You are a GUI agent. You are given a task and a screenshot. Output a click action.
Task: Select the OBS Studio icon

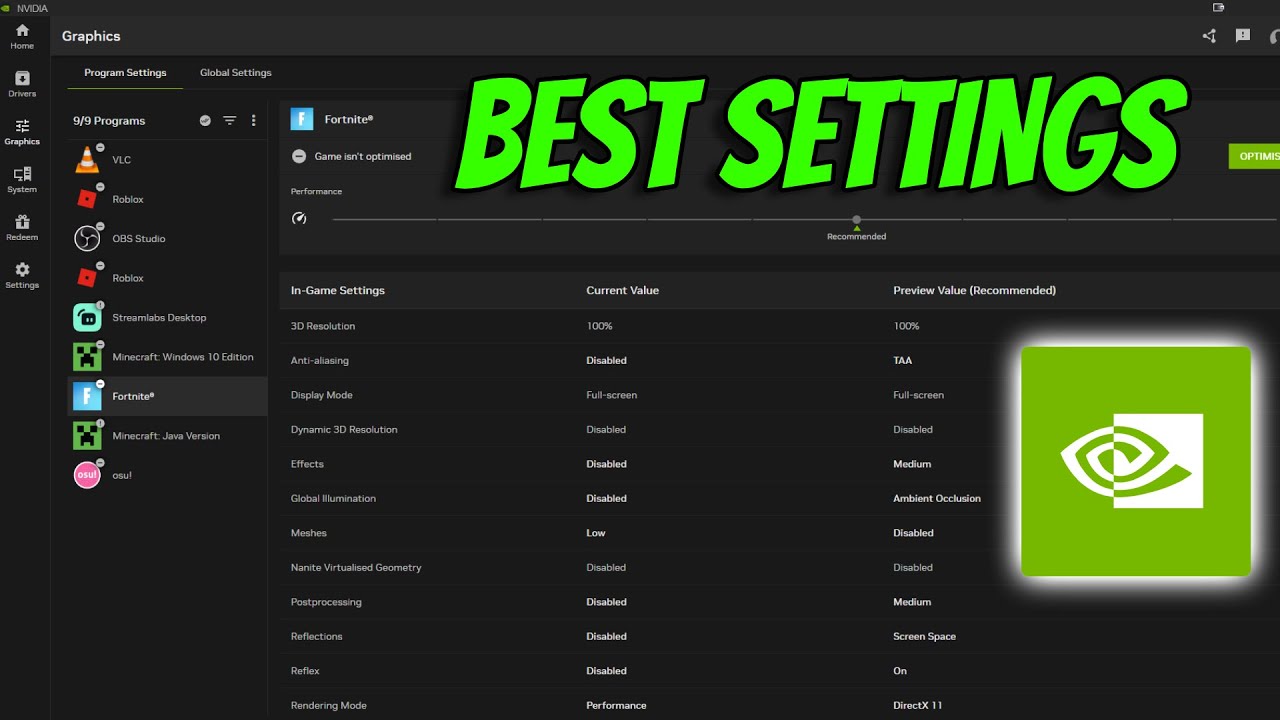pos(87,238)
